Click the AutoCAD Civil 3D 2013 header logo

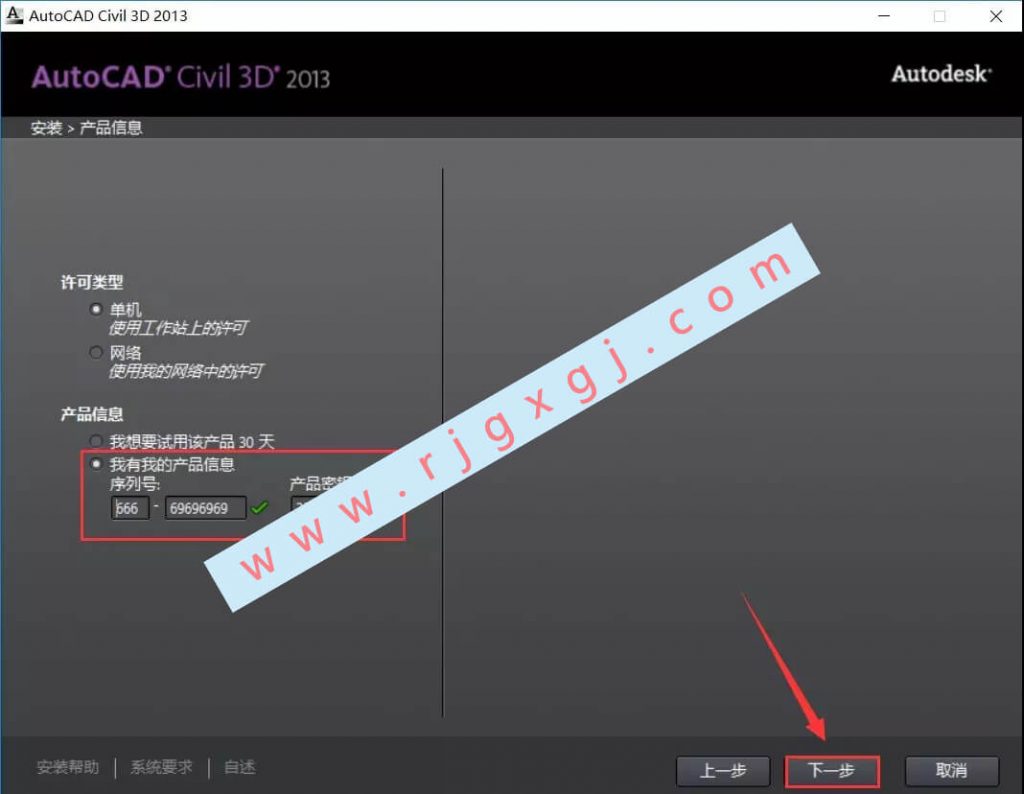pyautogui.click(x=181, y=77)
